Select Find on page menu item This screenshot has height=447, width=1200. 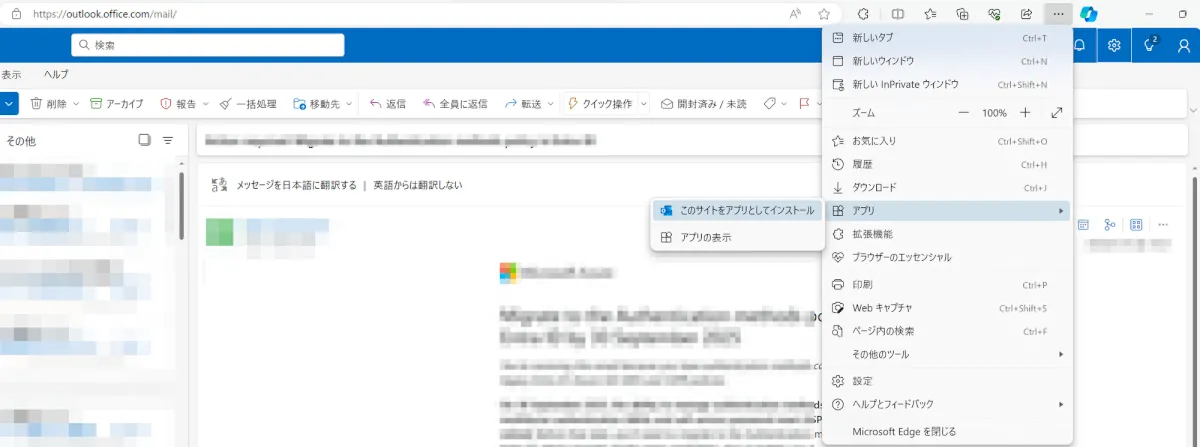(x=946, y=331)
